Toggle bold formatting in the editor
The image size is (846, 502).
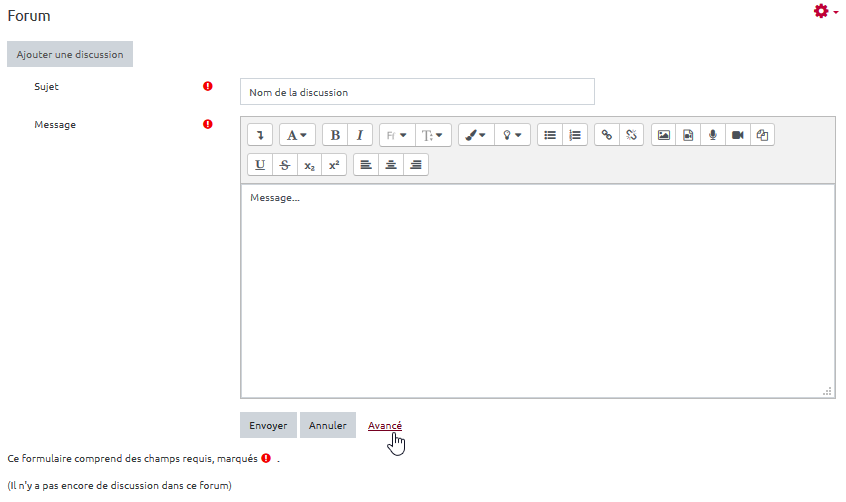coord(335,135)
